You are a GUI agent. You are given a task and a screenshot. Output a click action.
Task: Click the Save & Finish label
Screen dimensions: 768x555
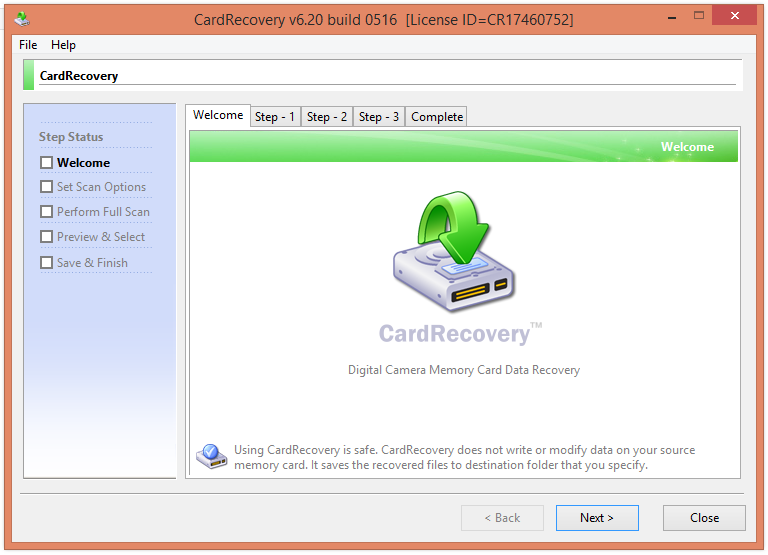tap(92, 263)
